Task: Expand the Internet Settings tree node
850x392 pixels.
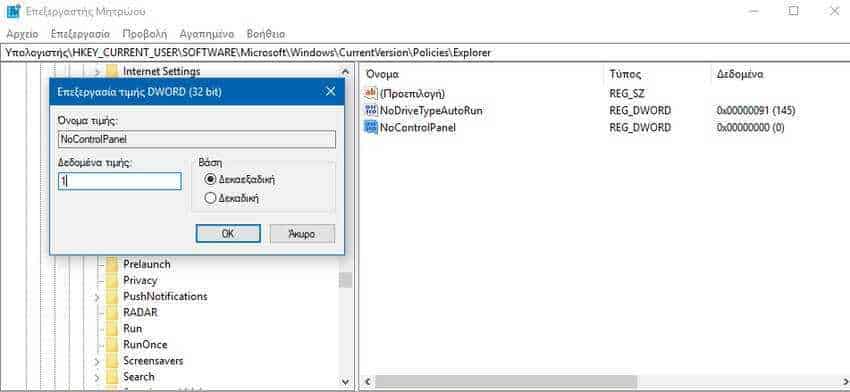Action: tap(97, 71)
